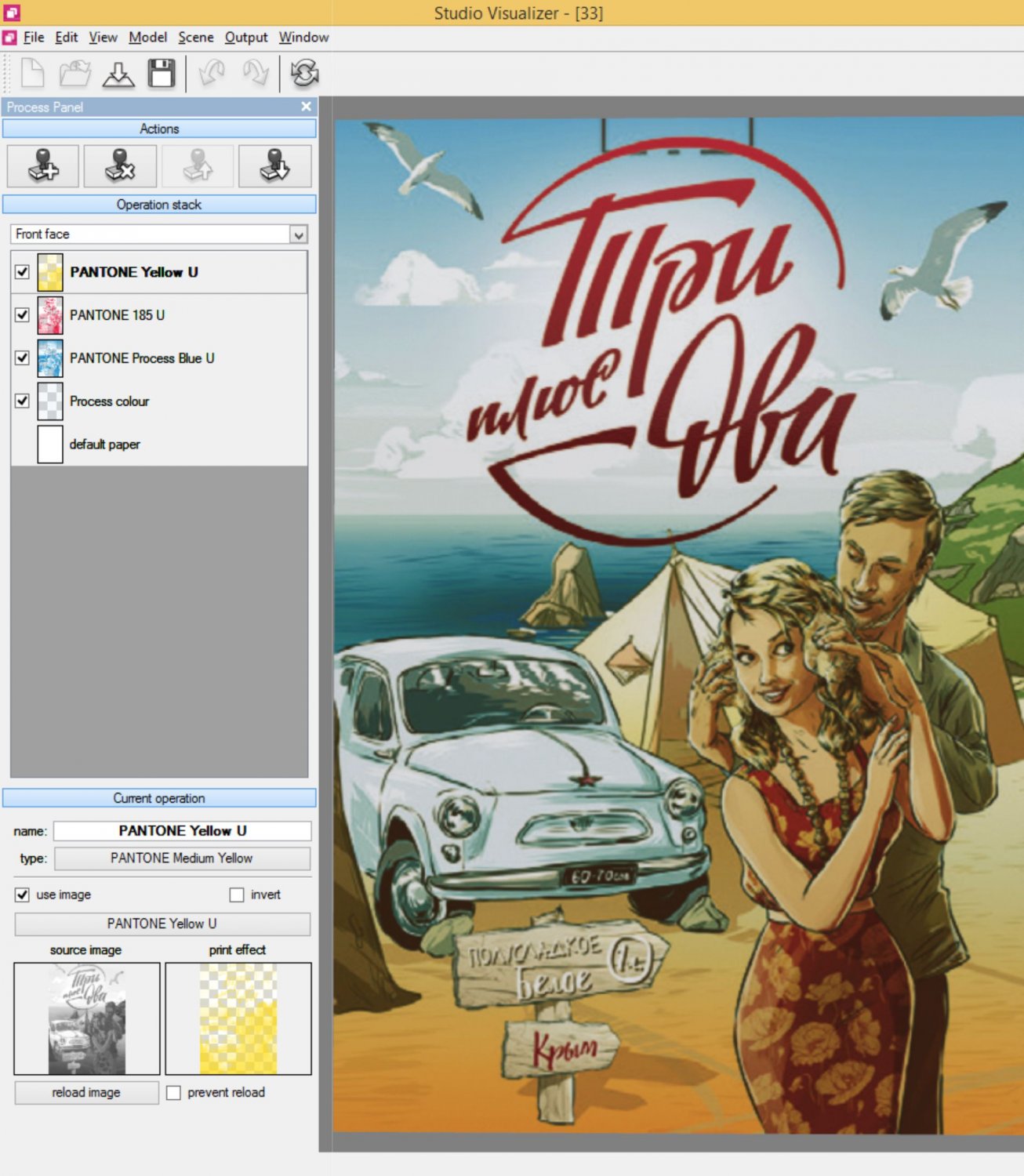
Task: Open the Model menu
Action: click(148, 38)
